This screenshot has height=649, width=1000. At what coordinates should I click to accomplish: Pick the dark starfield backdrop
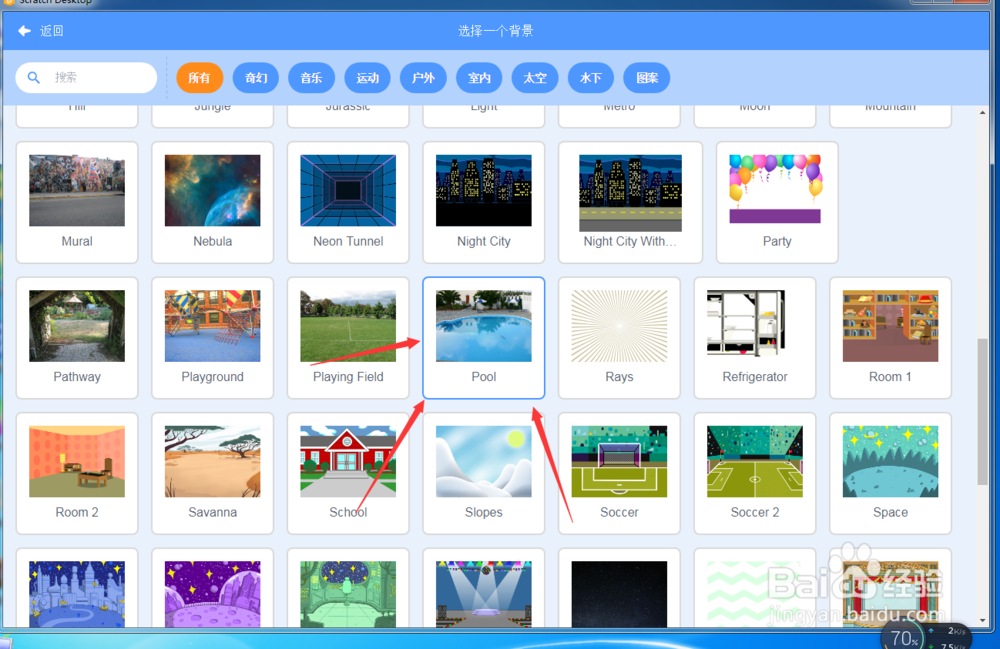click(619, 590)
